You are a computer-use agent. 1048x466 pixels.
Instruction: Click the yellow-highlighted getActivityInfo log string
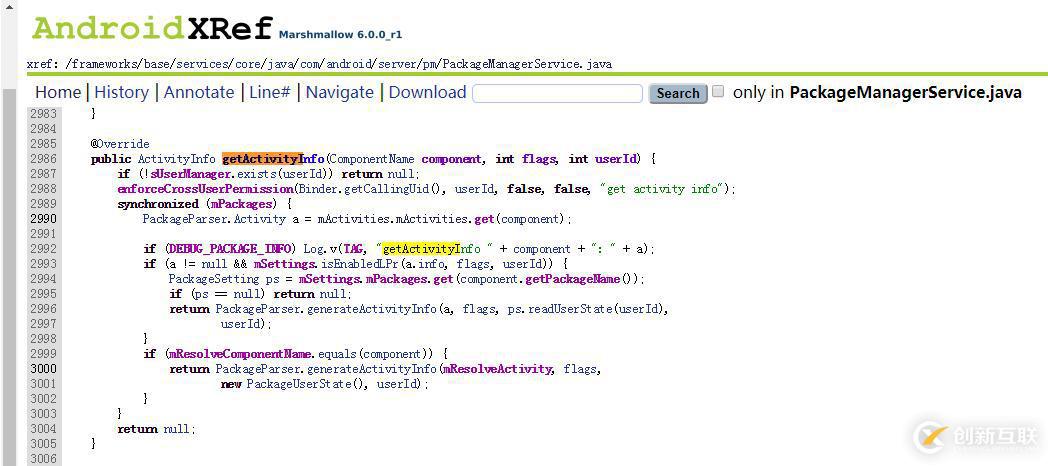click(x=431, y=249)
